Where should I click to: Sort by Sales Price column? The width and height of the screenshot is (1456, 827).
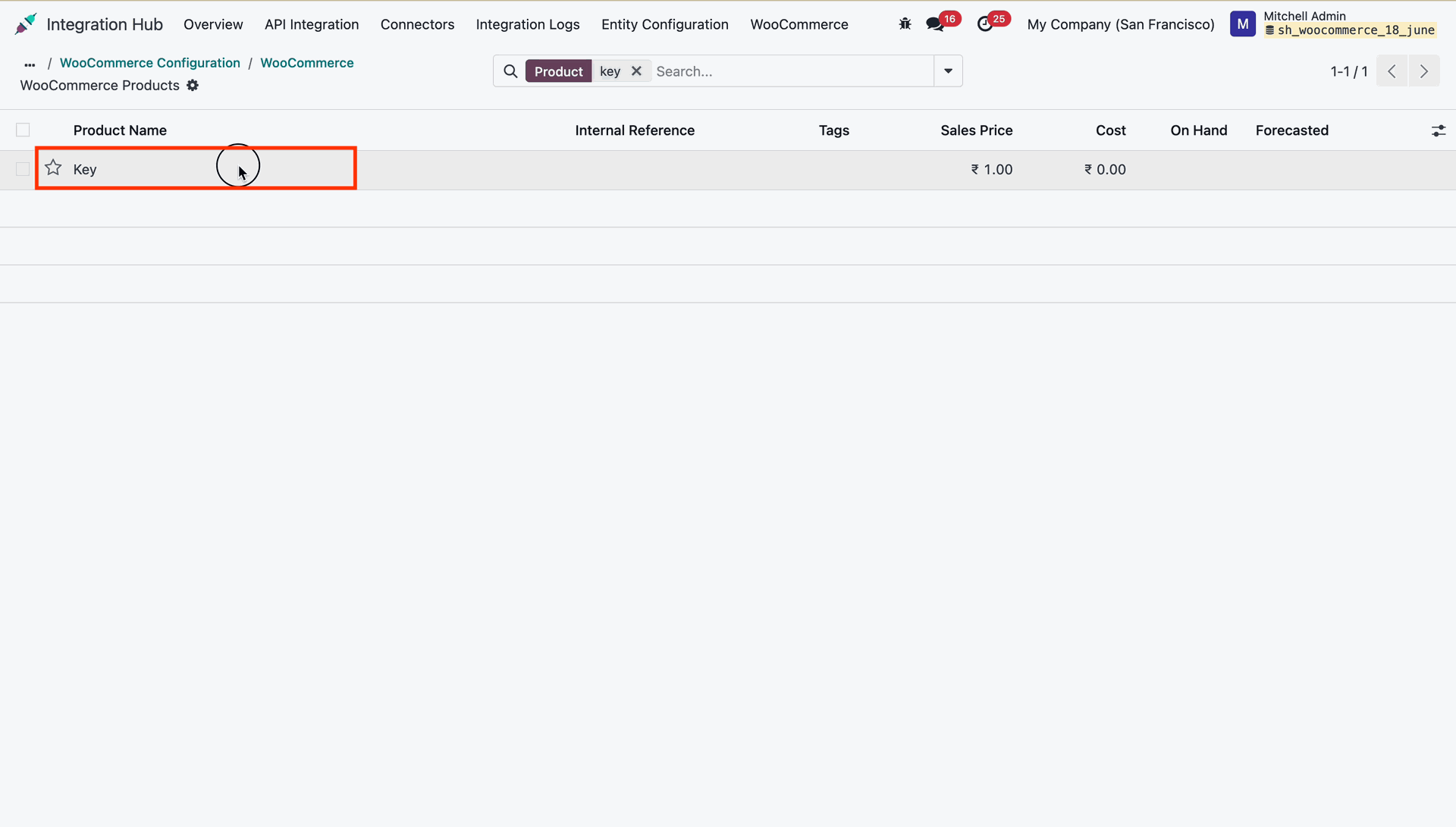click(977, 130)
